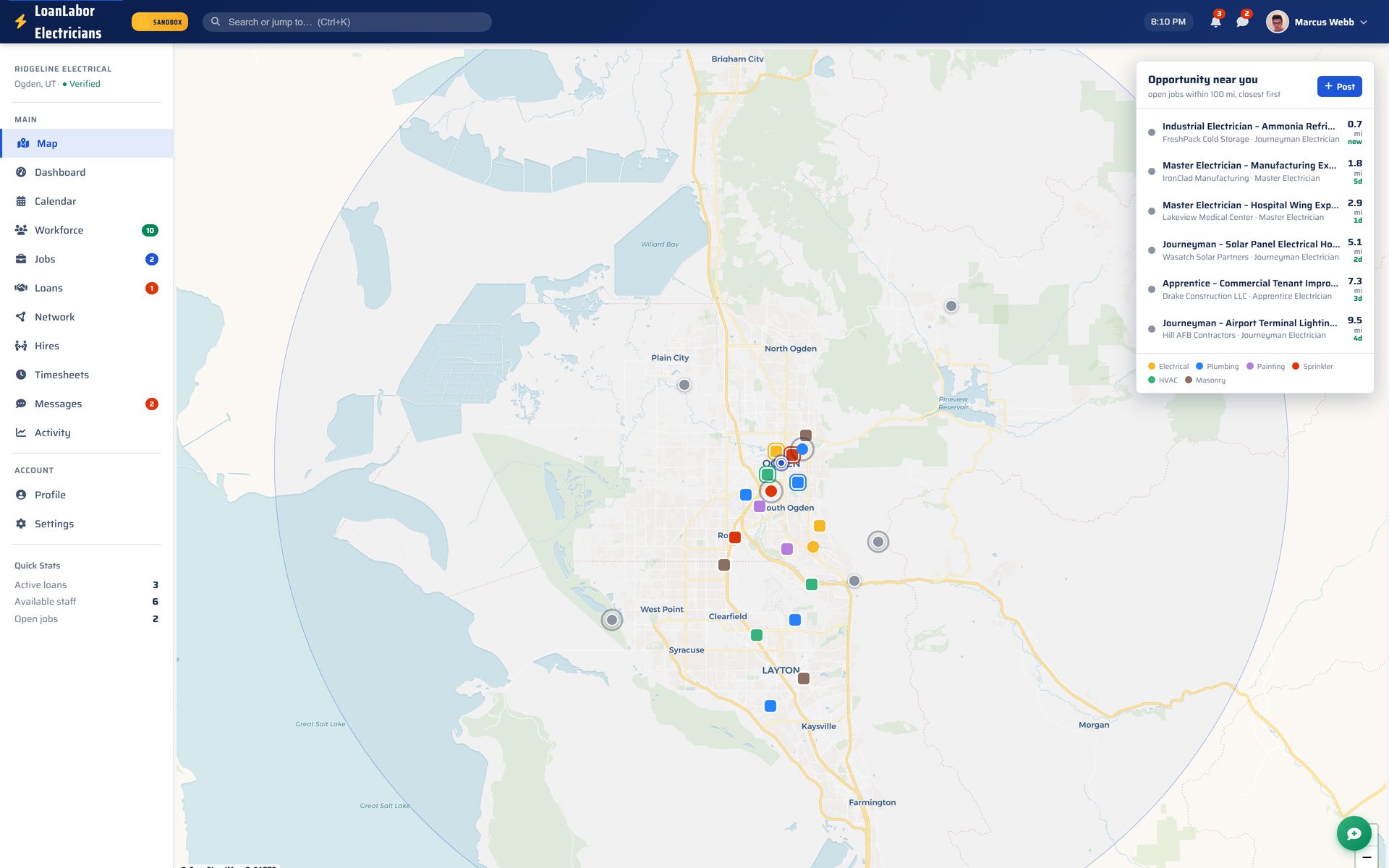Image resolution: width=1389 pixels, height=868 pixels.
Task: Click the Timesheets clock icon
Action: click(21, 375)
